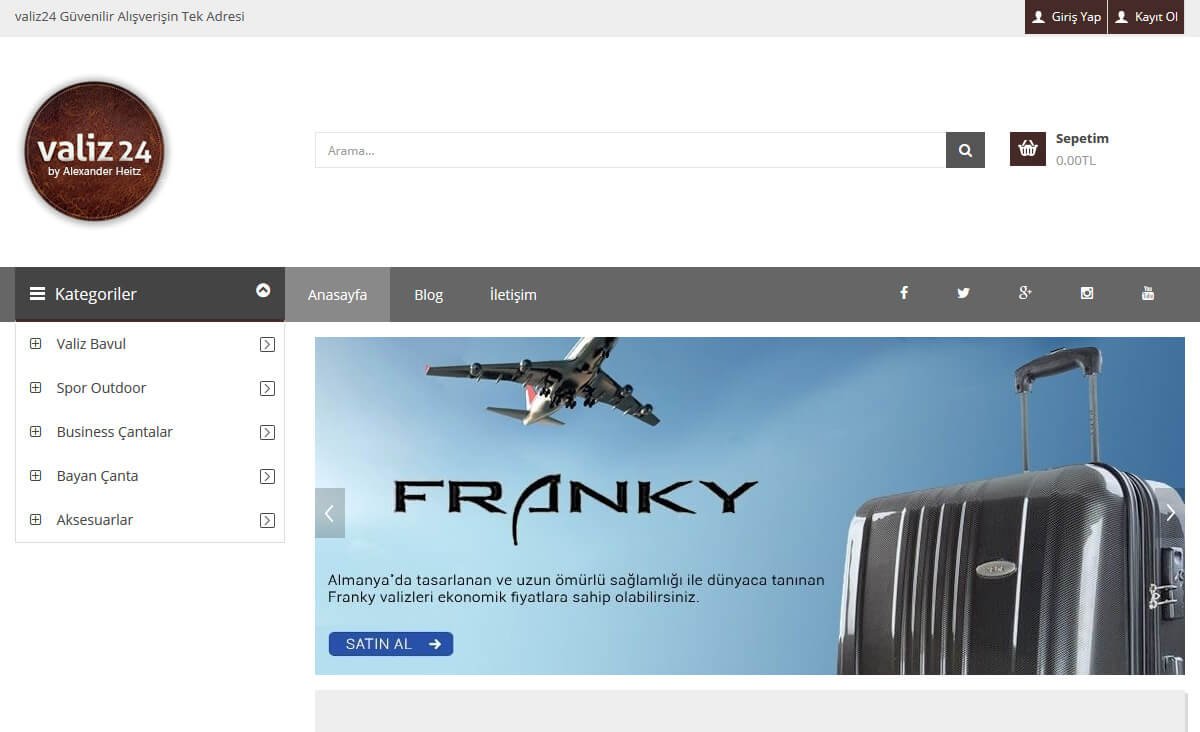1200x732 pixels.
Task: Collapse Kategoriler with the up chevron
Action: point(263,290)
